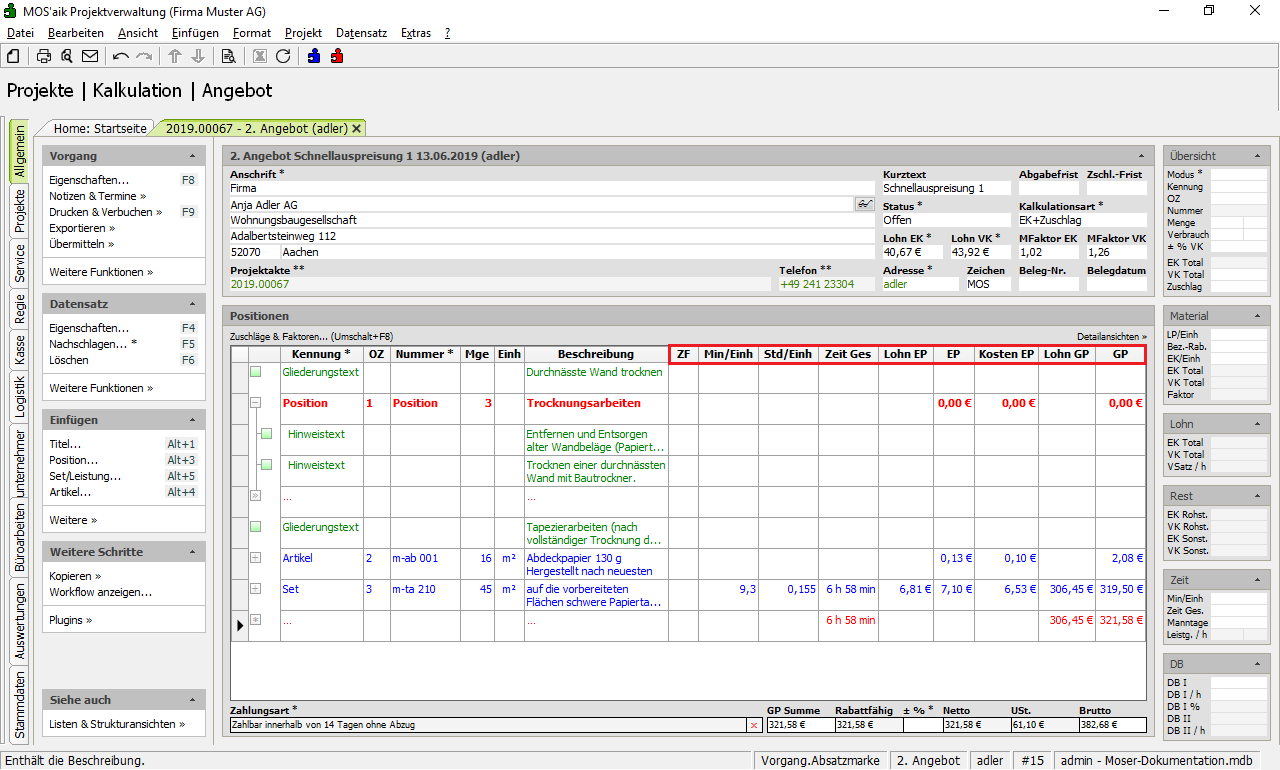The width and height of the screenshot is (1280, 770).
Task: Switch to the Home: Startseite tab
Action: (100, 128)
